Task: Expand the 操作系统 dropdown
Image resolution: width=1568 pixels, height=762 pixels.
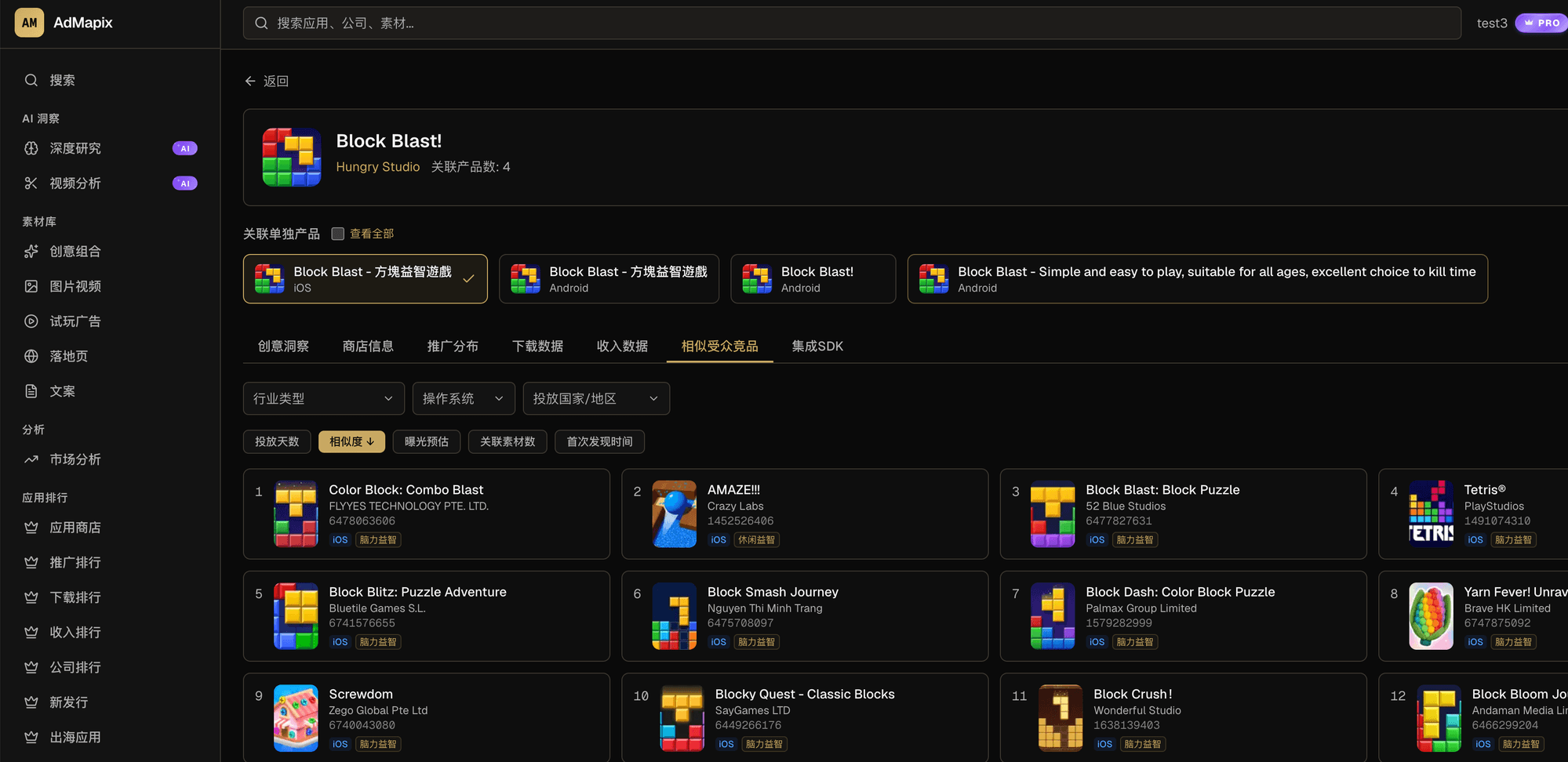Action: 464,398
